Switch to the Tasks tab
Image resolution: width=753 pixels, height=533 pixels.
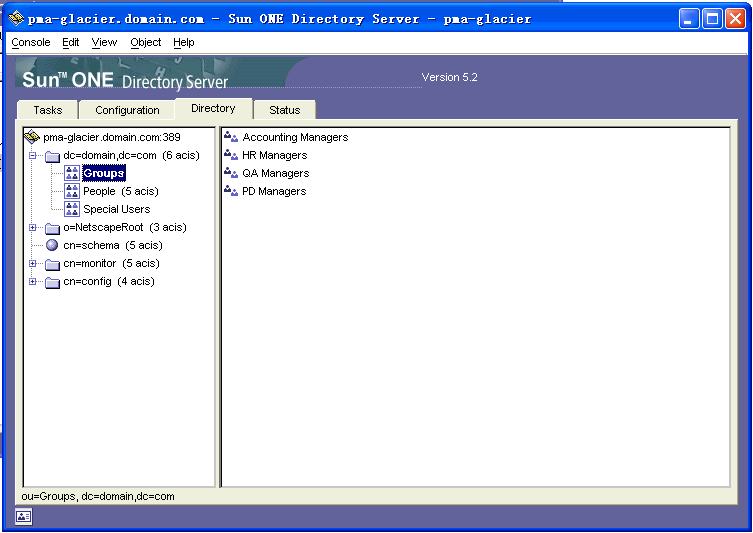pos(48,110)
